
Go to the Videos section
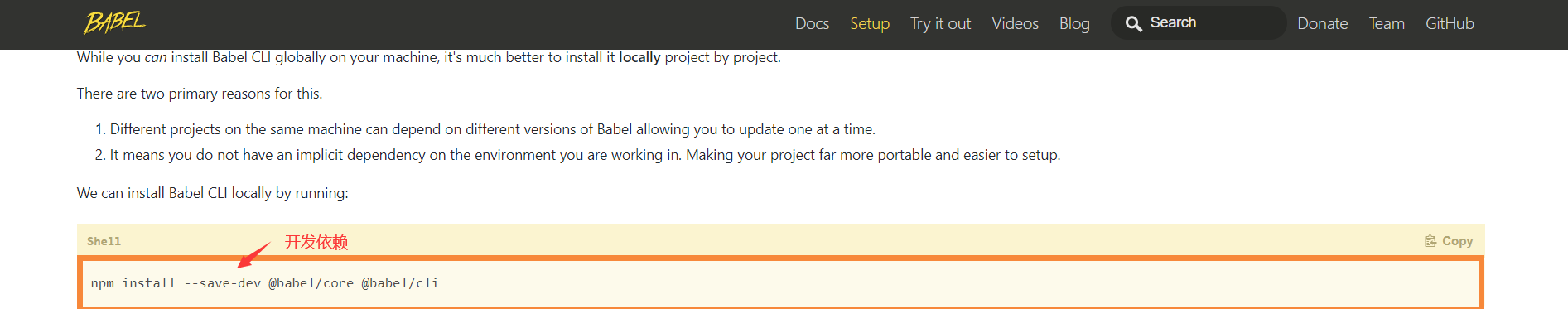(1015, 23)
